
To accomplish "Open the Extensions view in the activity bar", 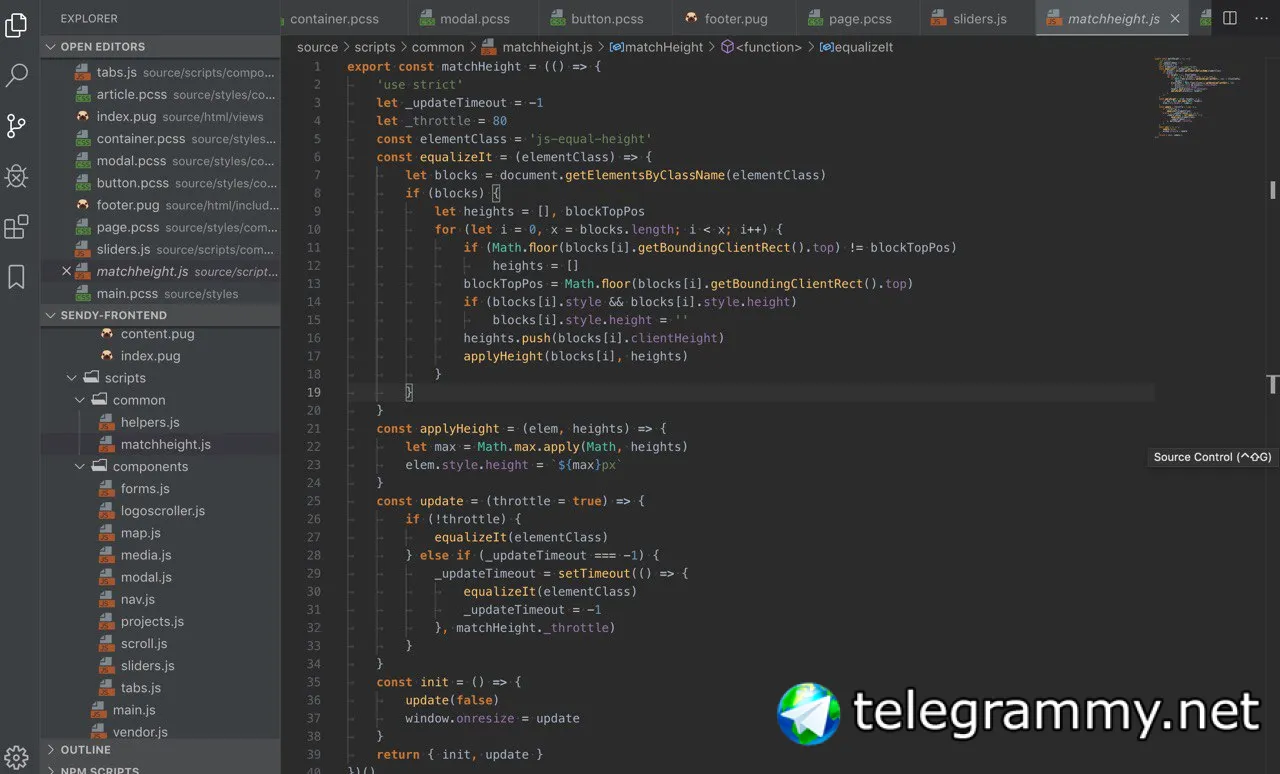I will point(17,227).
